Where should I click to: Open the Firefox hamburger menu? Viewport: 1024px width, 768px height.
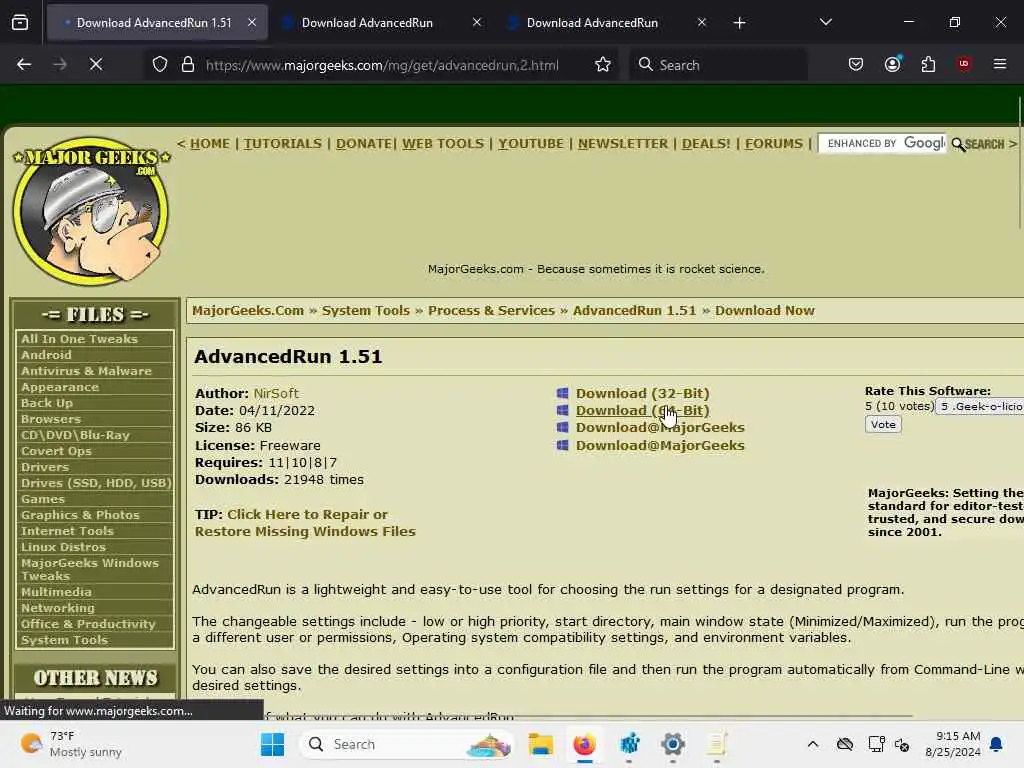point(999,64)
